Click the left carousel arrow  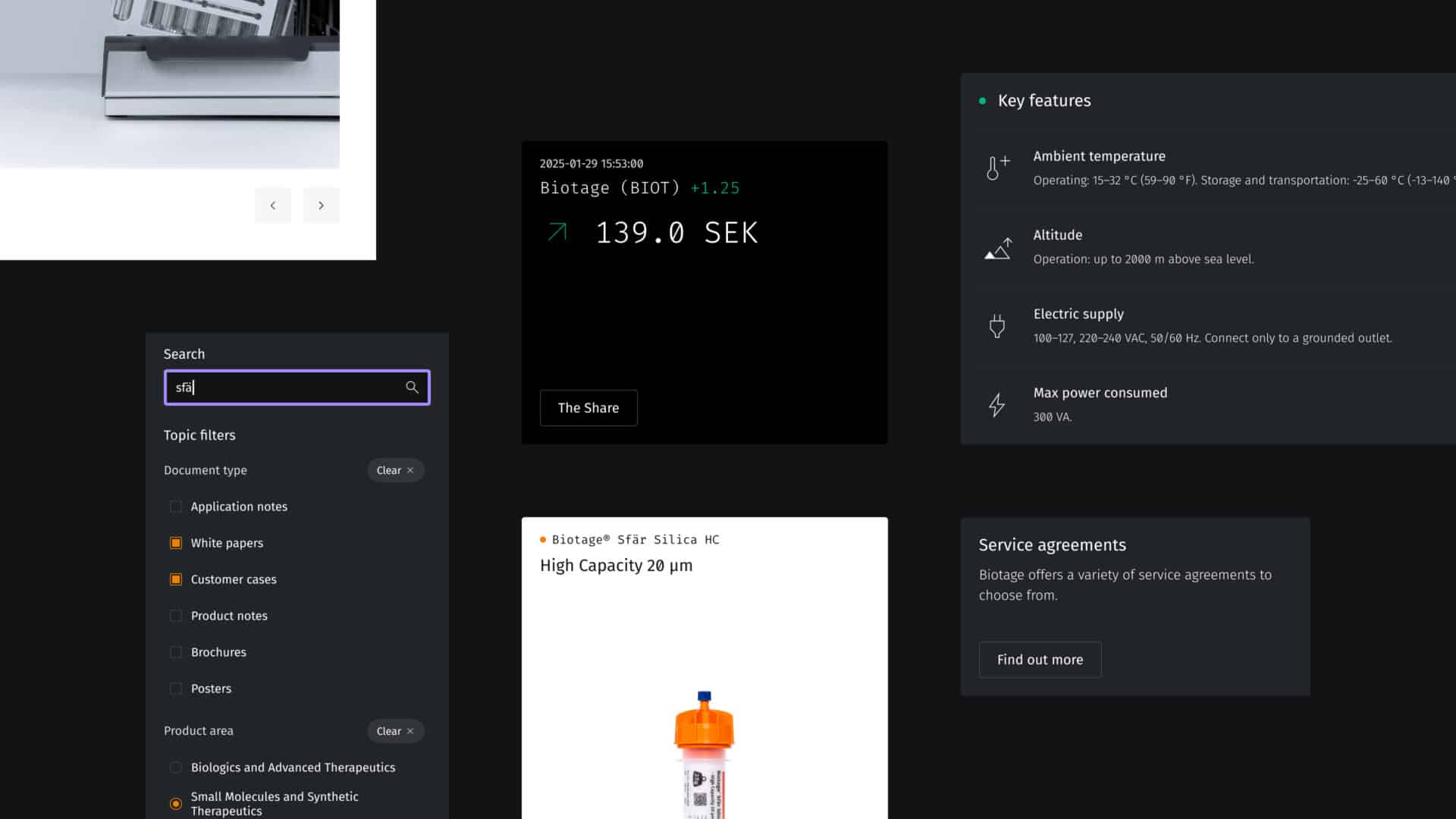272,205
